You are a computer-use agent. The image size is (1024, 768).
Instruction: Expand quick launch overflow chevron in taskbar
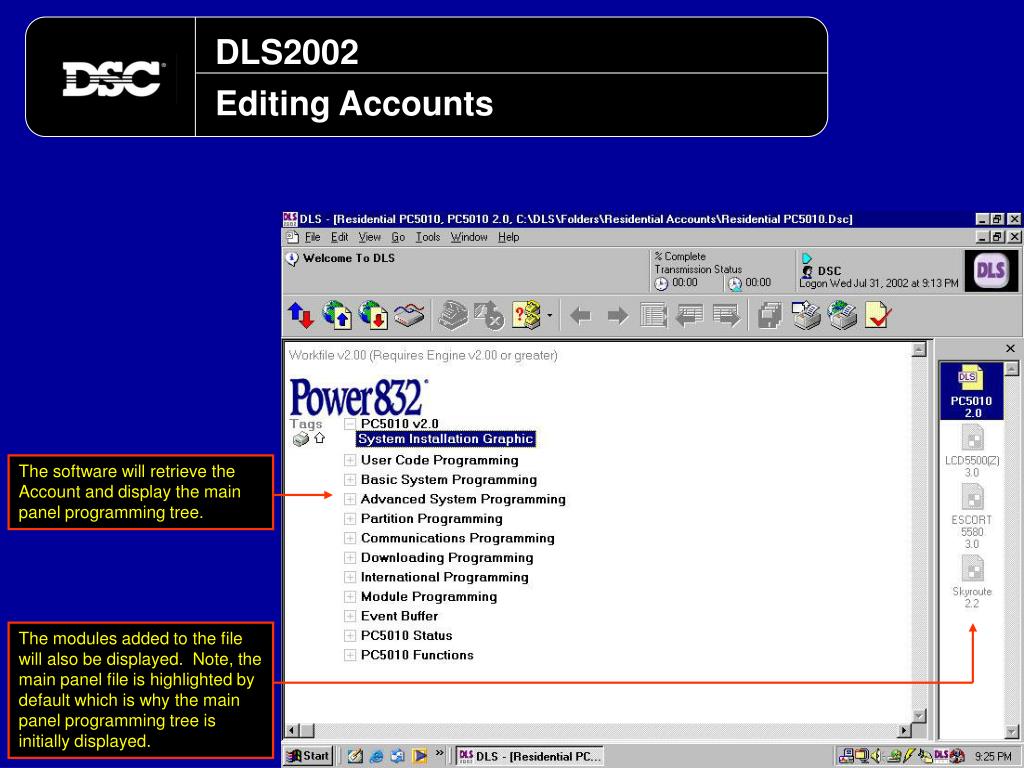point(440,753)
